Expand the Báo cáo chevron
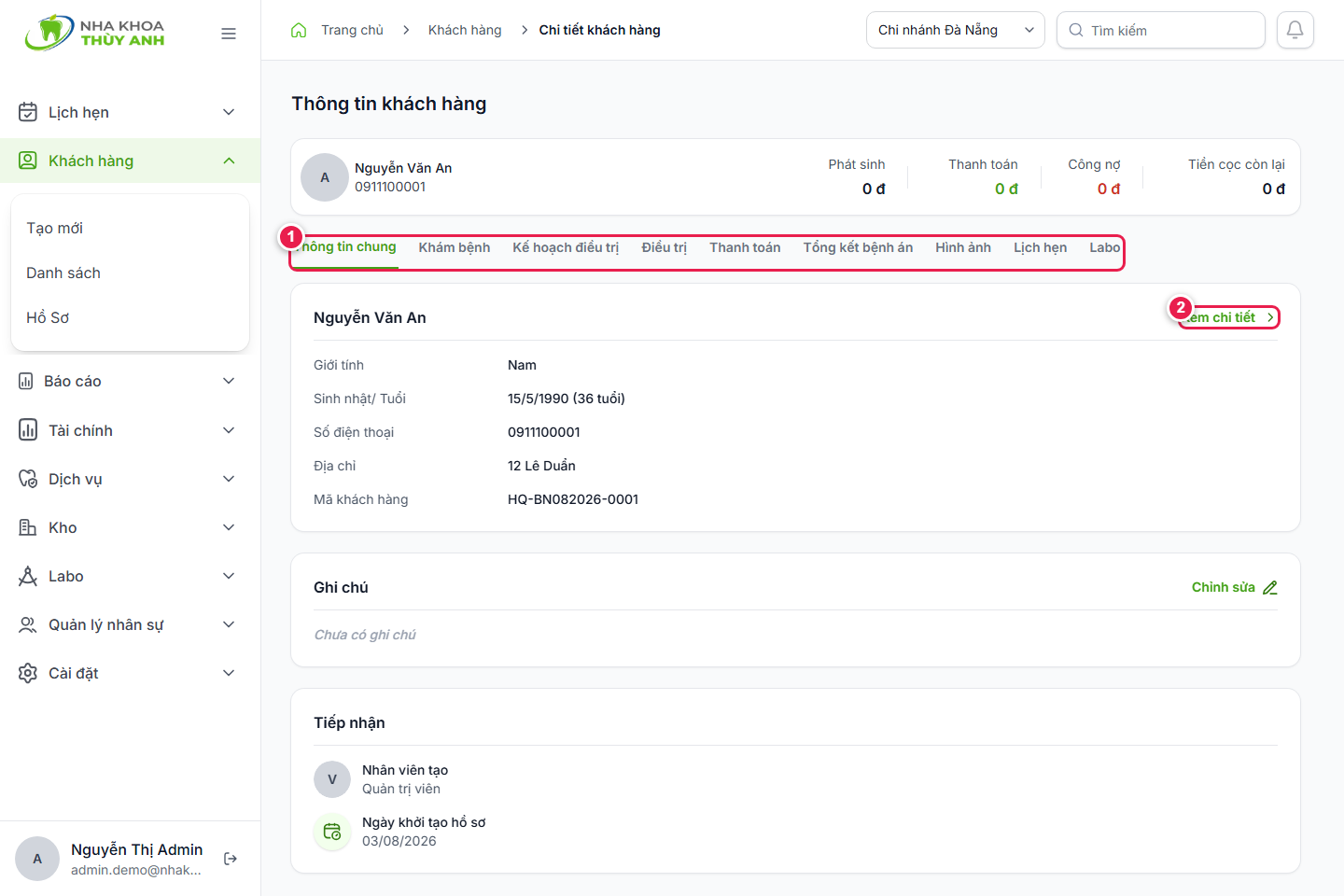The height and width of the screenshot is (896, 1344). coord(229,381)
